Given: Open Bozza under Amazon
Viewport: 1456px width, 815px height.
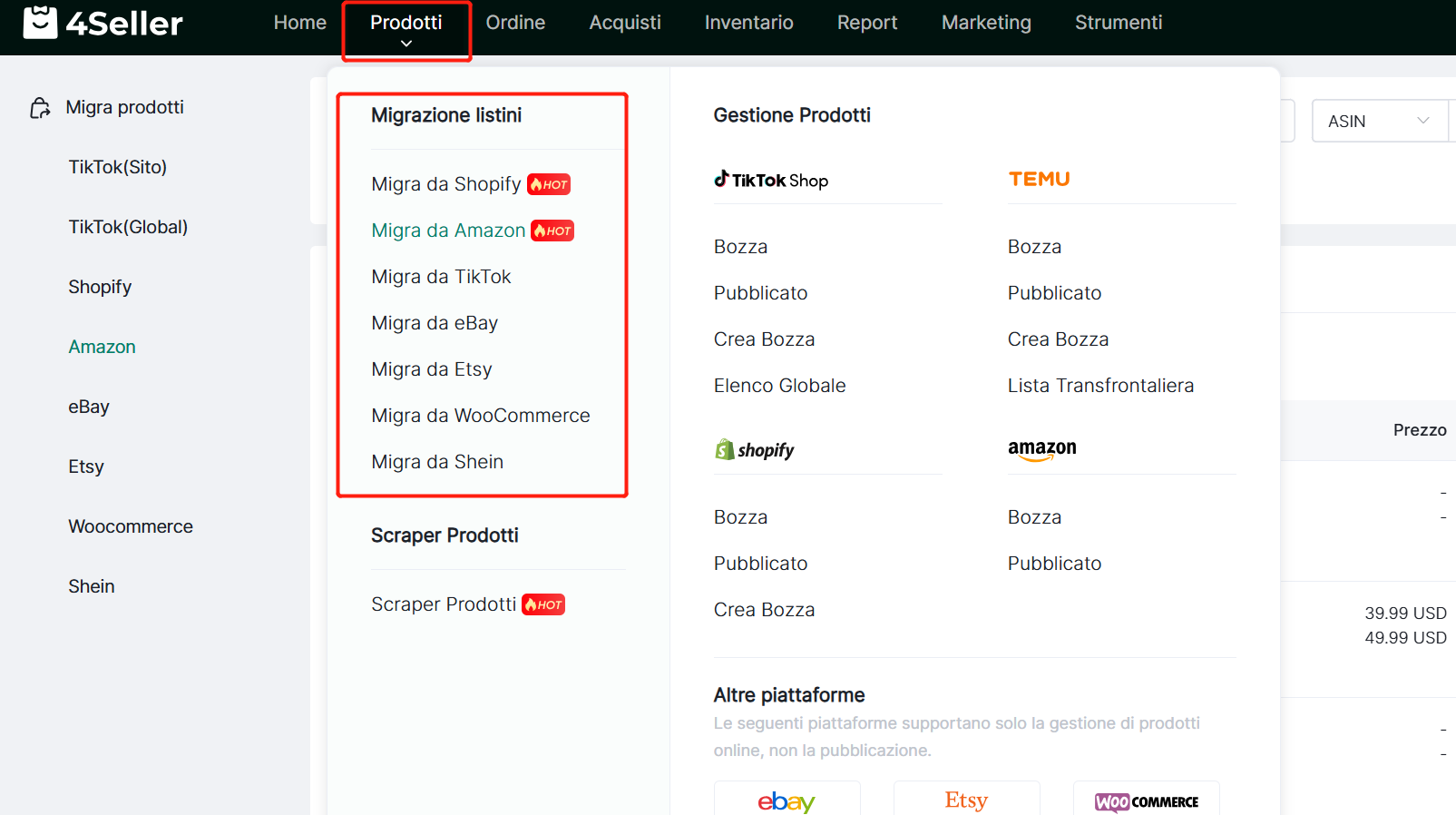Looking at the screenshot, I should 1034,517.
